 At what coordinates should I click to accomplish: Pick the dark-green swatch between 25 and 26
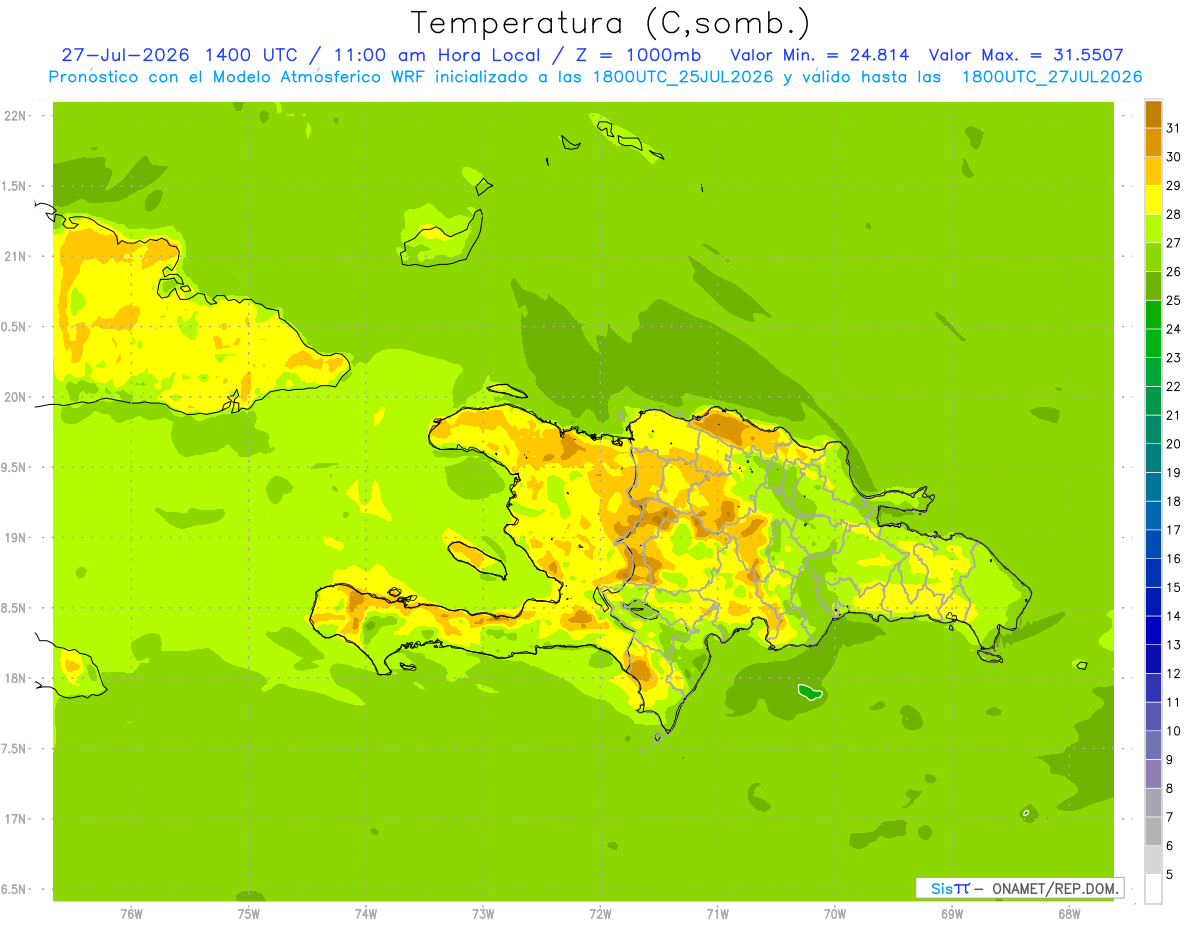[1153, 286]
